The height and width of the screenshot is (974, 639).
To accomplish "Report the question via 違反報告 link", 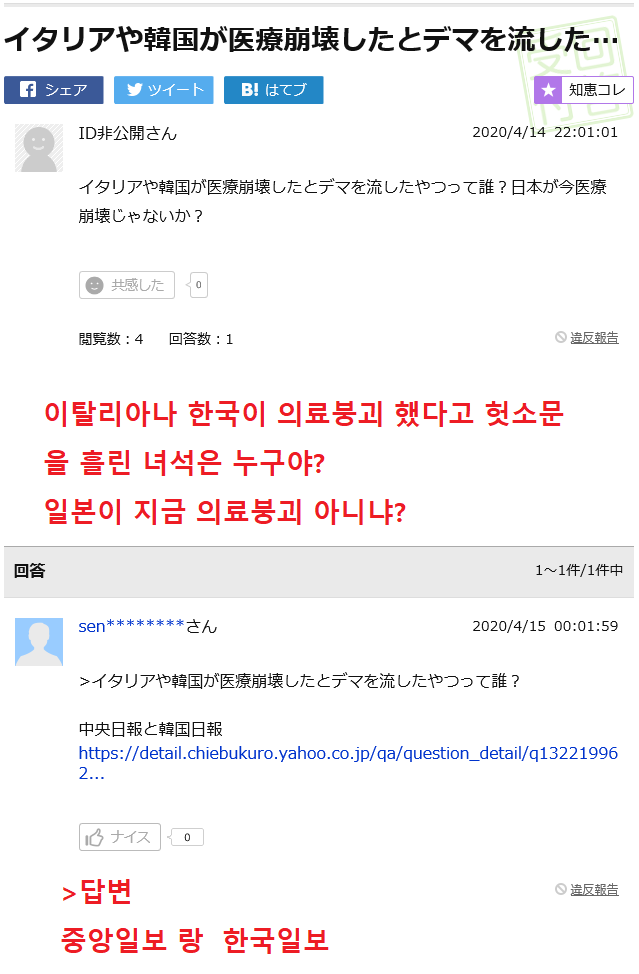I will [594, 338].
